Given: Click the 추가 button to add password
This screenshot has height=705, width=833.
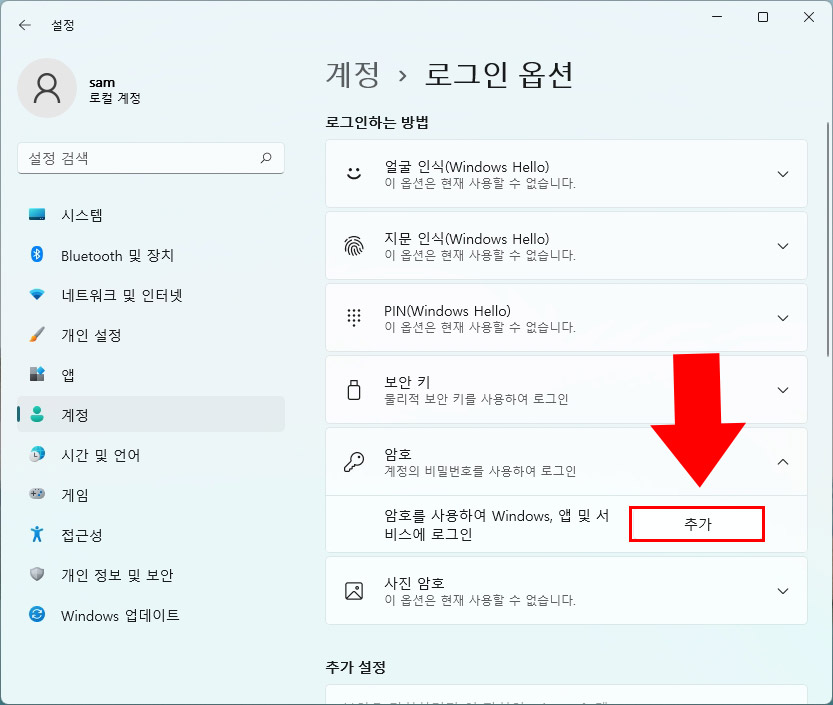Looking at the screenshot, I should click(x=696, y=523).
